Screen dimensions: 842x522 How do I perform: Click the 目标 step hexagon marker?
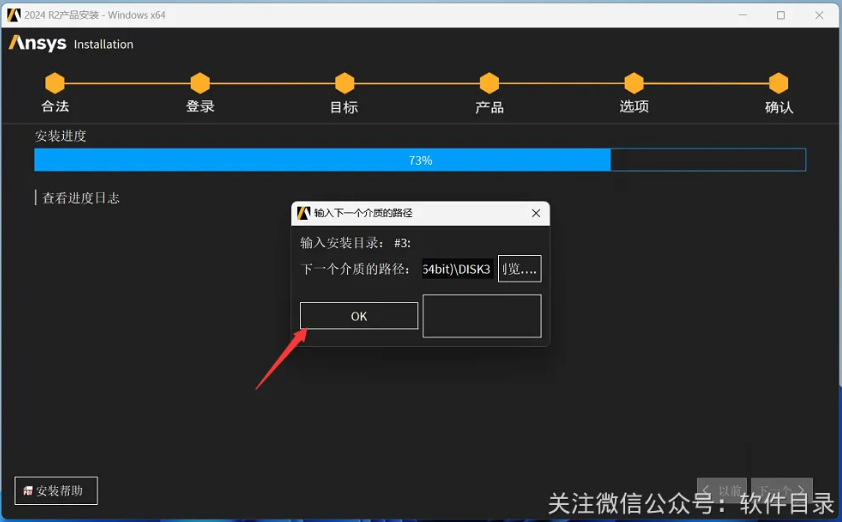(x=344, y=83)
